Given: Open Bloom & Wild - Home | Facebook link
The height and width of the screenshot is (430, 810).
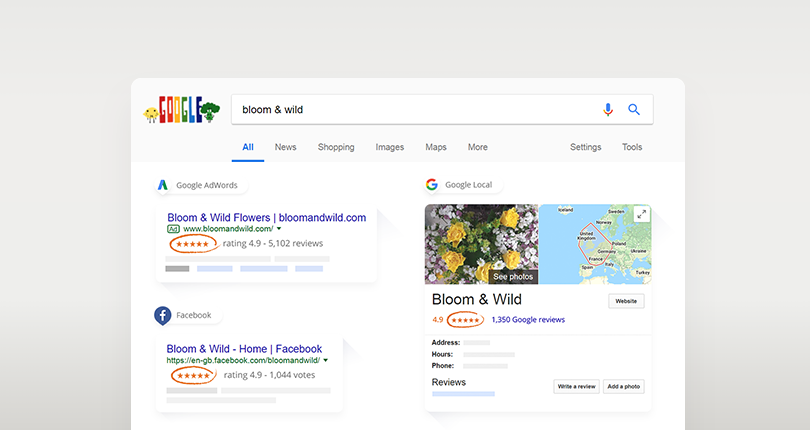Looking at the screenshot, I should pos(244,349).
